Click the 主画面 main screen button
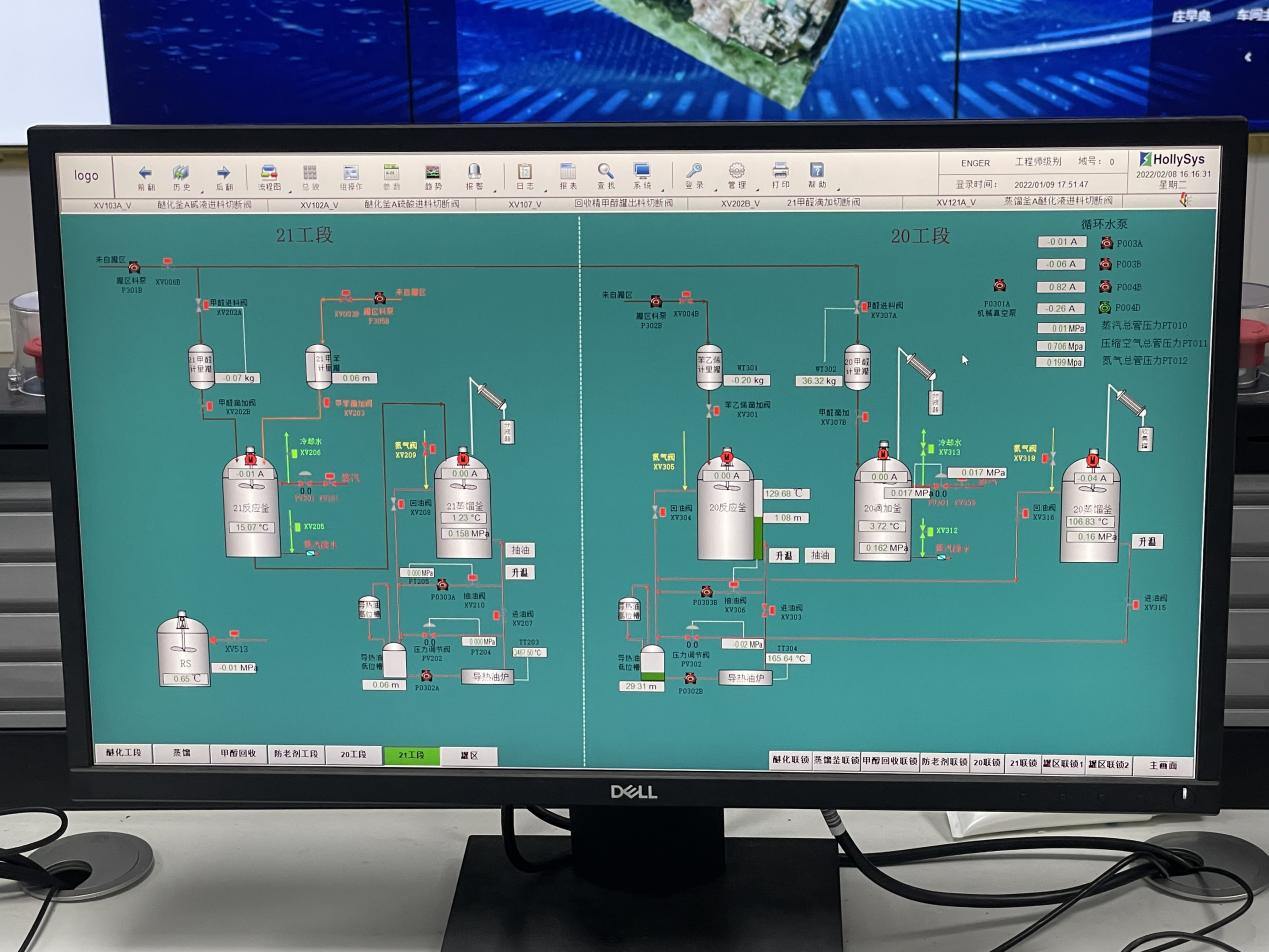 pyautogui.click(x=1163, y=765)
